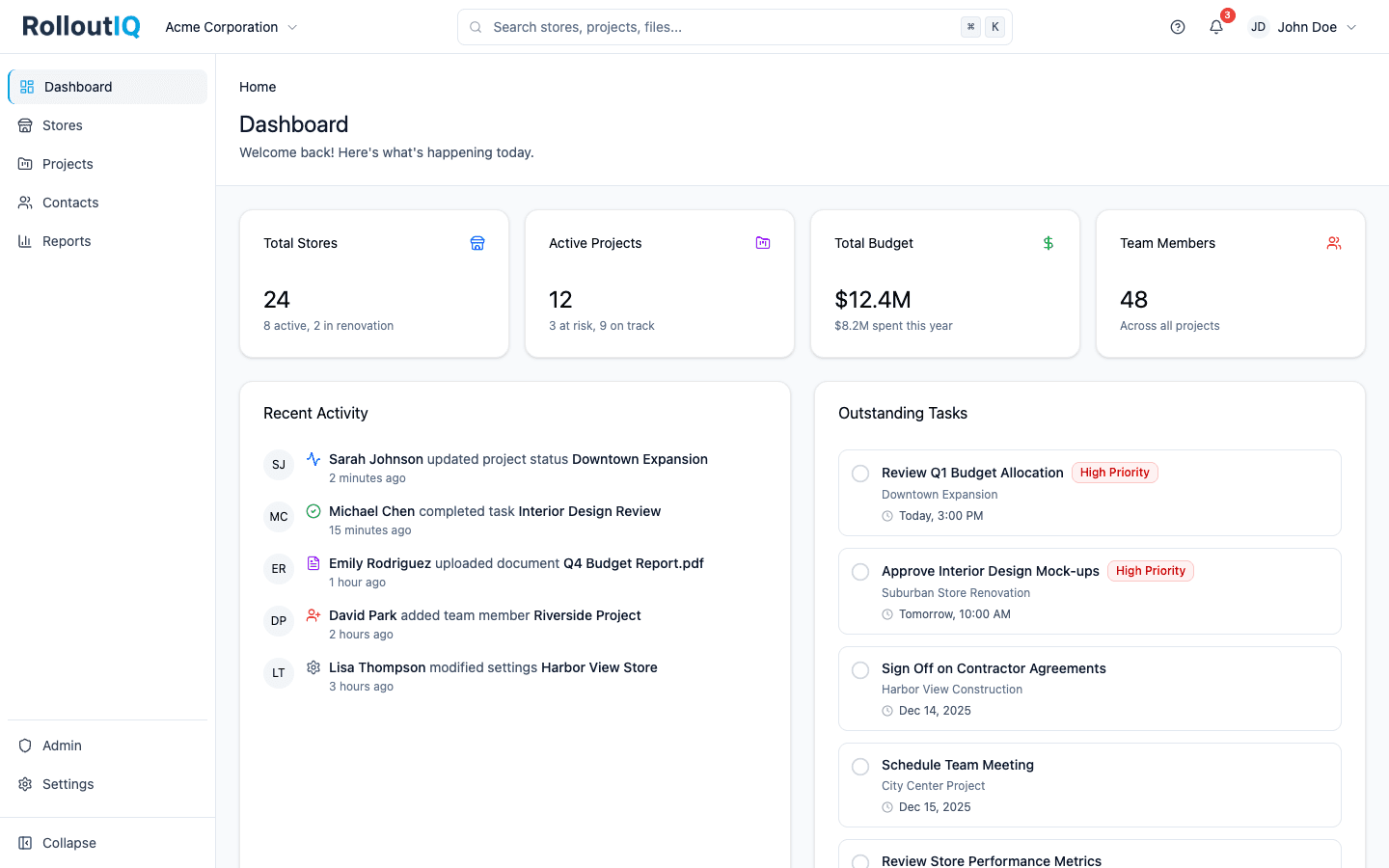The width and height of the screenshot is (1389, 868).
Task: Open Reports via the chart icon
Action: [24, 241]
